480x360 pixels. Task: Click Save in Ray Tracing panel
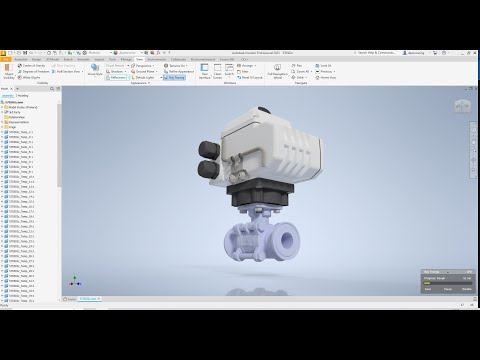428,289
